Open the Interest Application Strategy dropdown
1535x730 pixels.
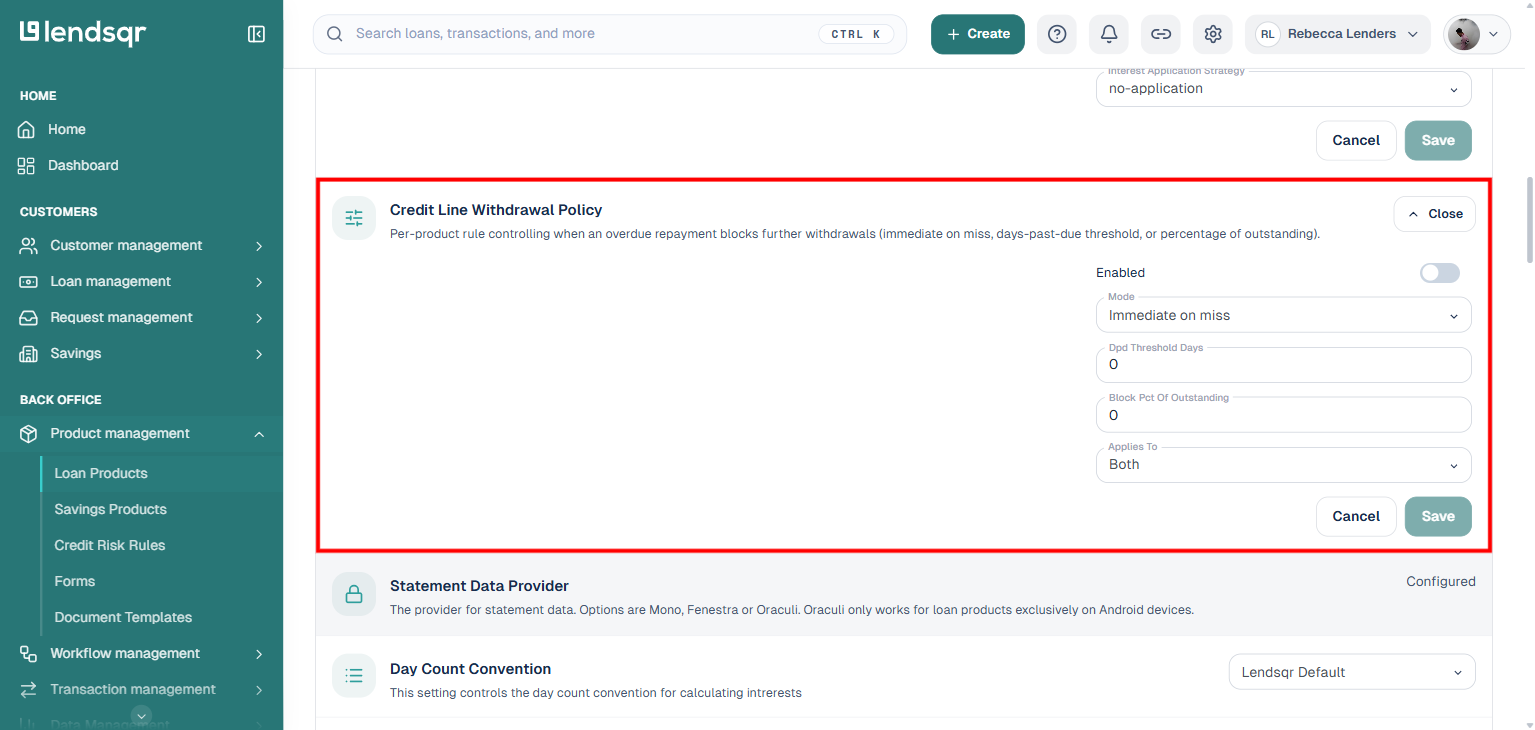click(1284, 88)
